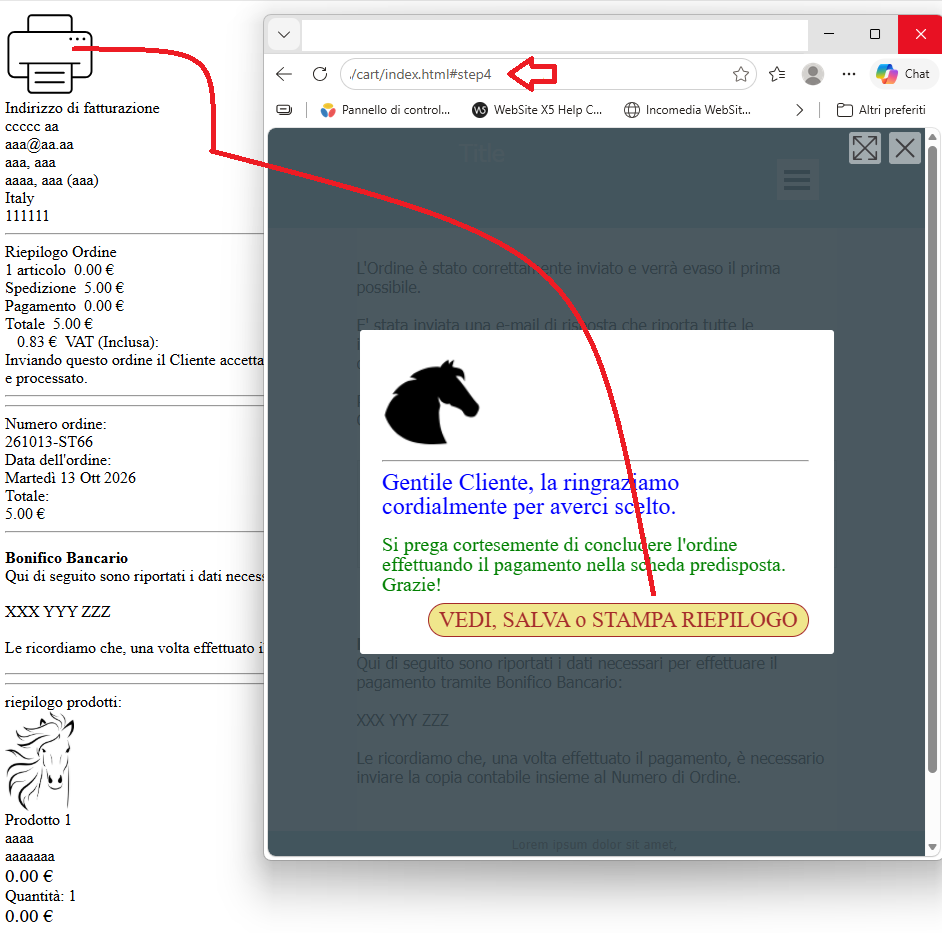Viewport: 942px width, 933px height.
Task: Click the scrollbar up arrow in the browser
Action: (932, 137)
